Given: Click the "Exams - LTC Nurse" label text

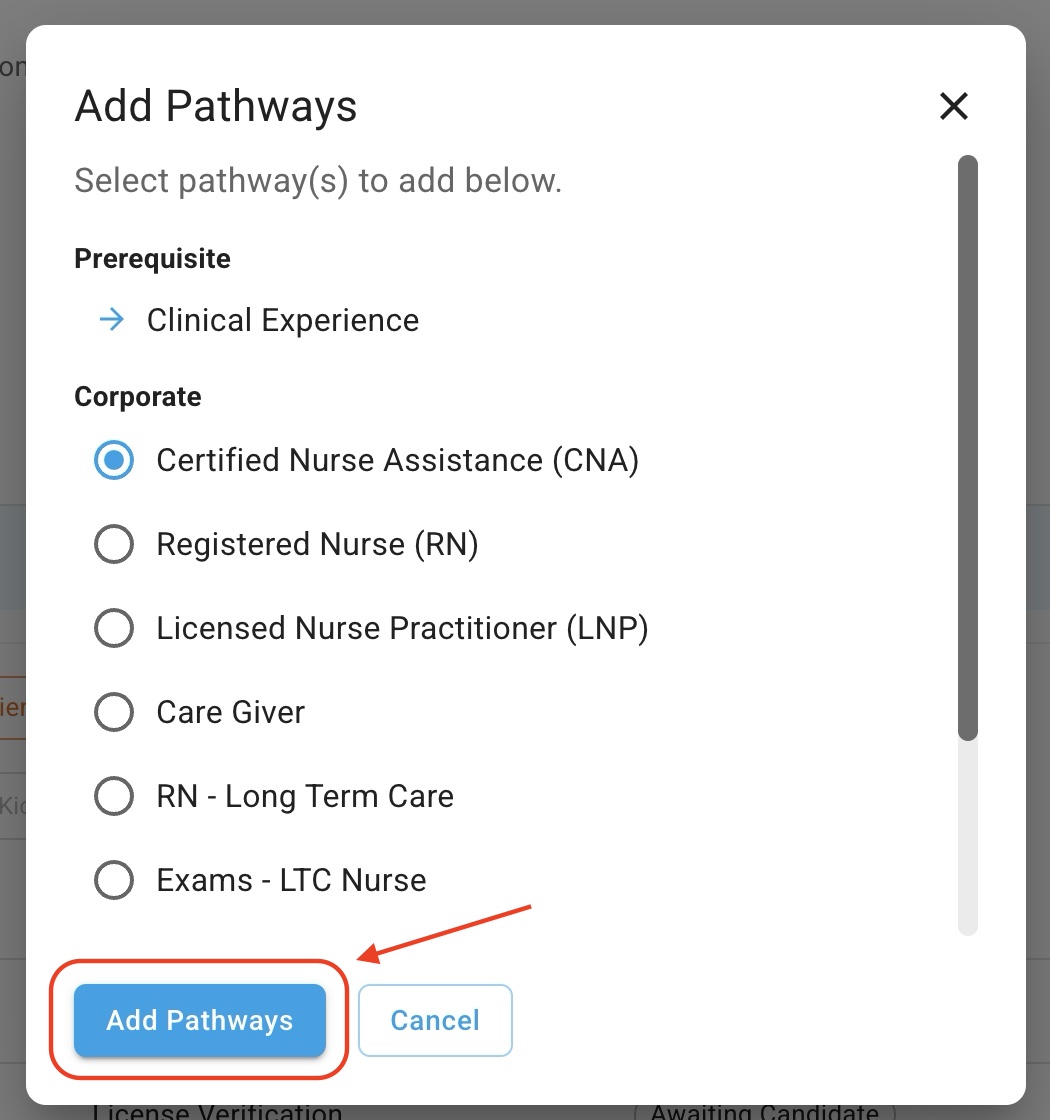Looking at the screenshot, I should point(291,880).
